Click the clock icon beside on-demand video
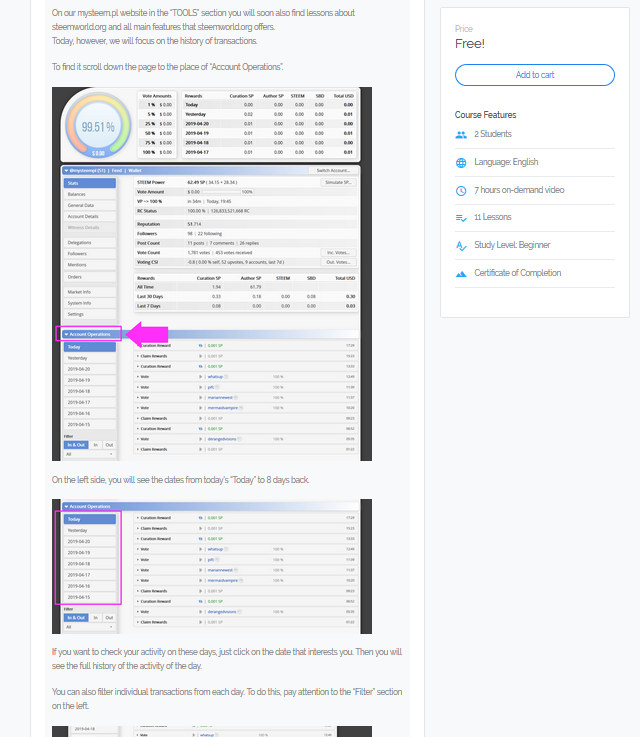Image resolution: width=640 pixels, height=737 pixels. click(461, 190)
